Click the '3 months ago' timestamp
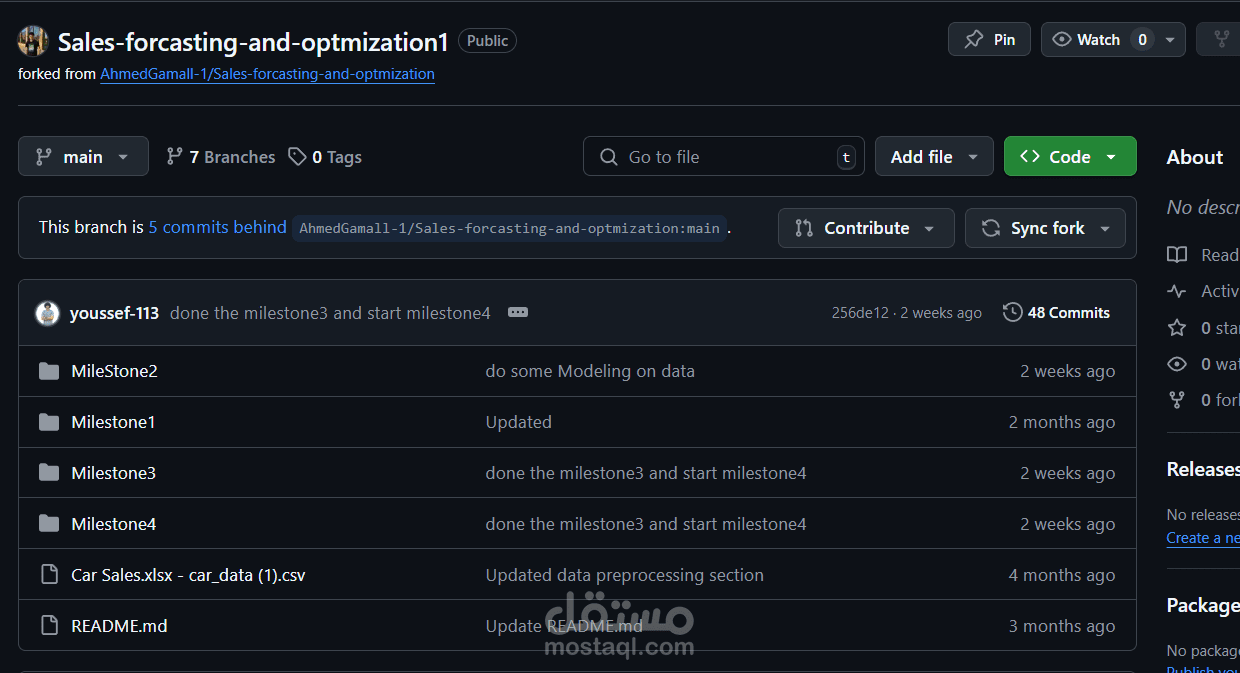Image resolution: width=1240 pixels, height=673 pixels. click(1061, 626)
